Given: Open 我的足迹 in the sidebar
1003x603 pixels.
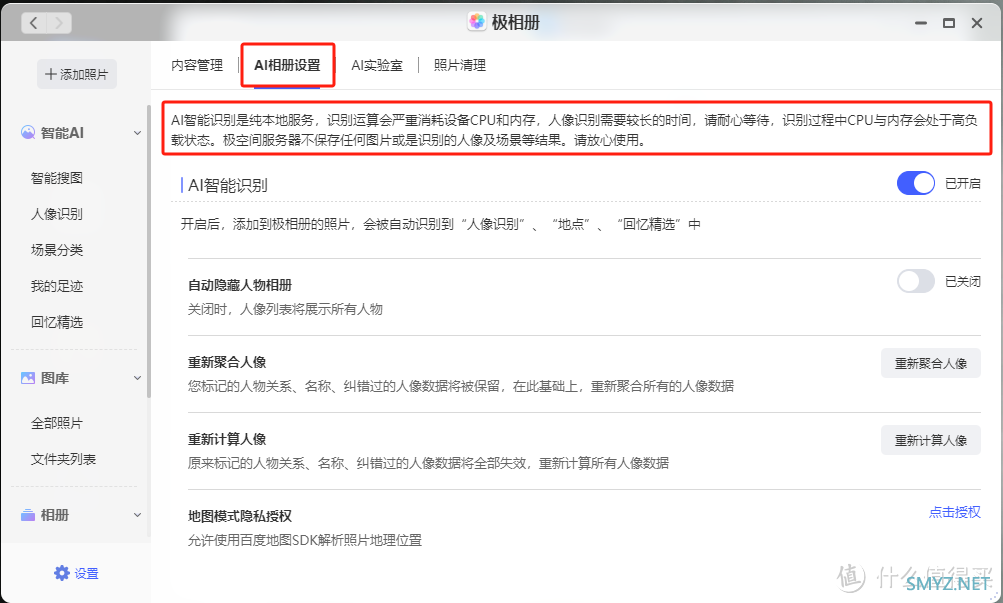Looking at the screenshot, I should tap(57, 286).
